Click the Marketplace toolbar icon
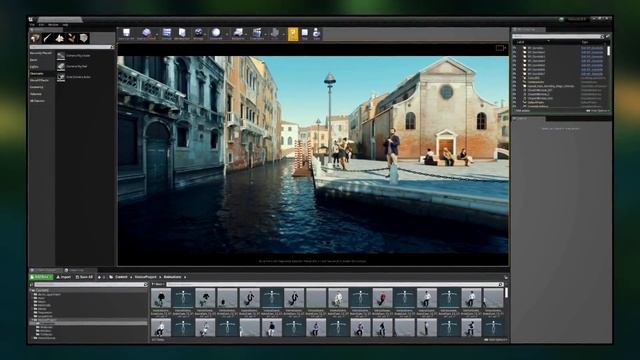This screenshot has height=360, width=640. (182, 33)
